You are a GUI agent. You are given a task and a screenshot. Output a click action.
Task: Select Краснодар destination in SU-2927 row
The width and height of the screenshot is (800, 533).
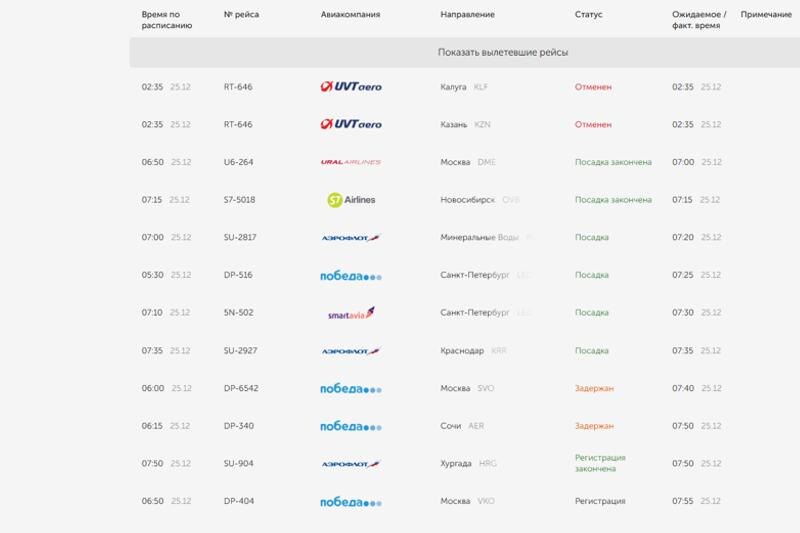462,351
